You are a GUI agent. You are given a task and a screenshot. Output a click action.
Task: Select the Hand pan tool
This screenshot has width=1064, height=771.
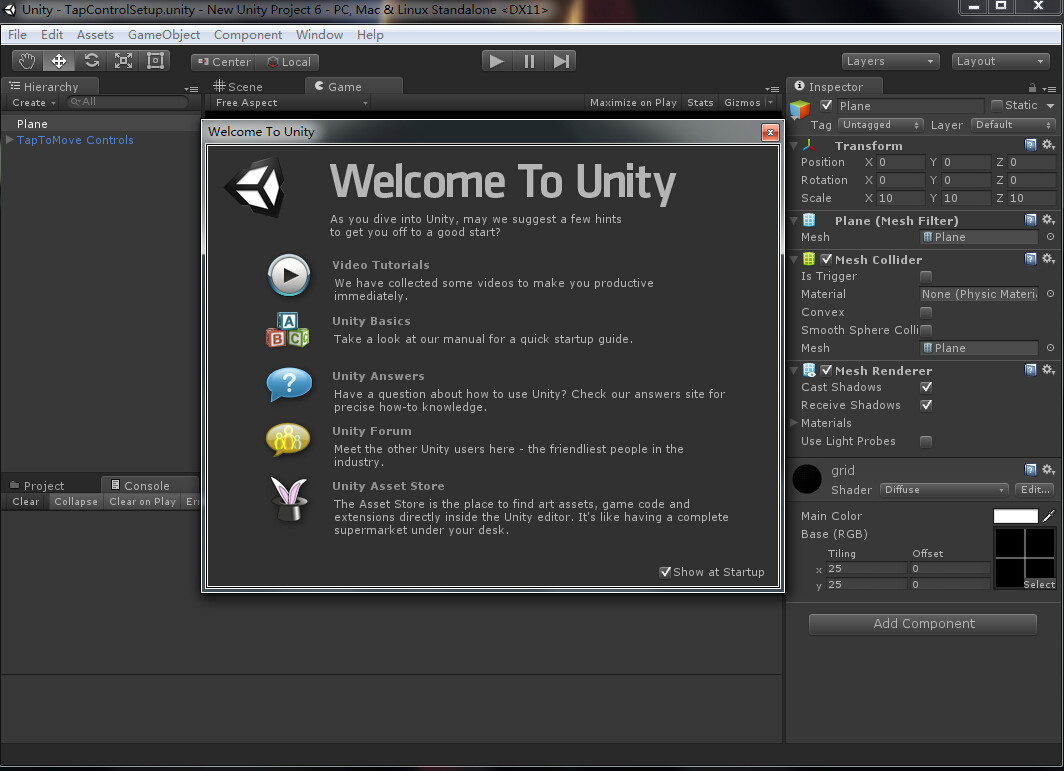click(26, 60)
